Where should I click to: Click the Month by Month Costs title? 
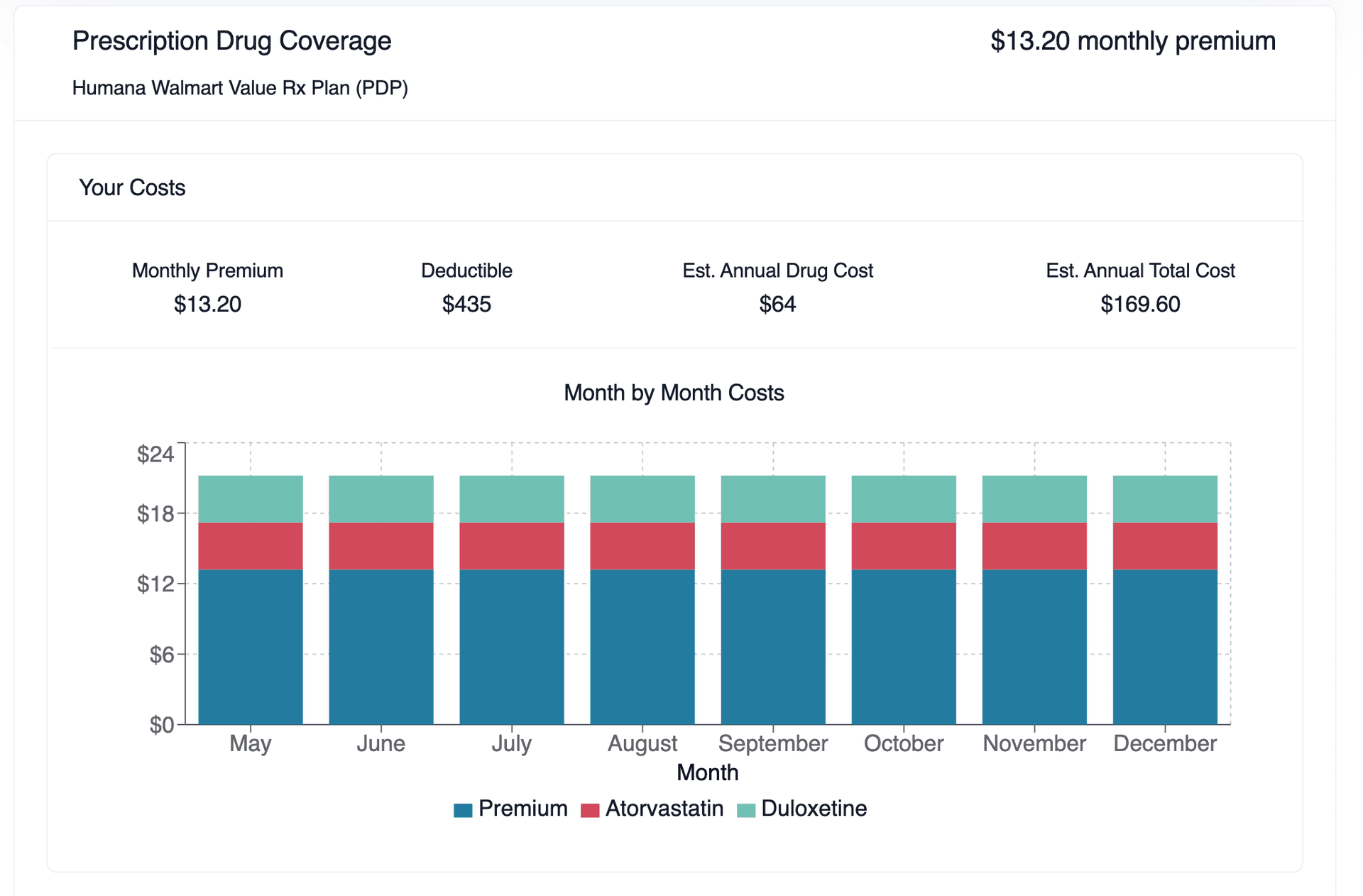tap(674, 393)
